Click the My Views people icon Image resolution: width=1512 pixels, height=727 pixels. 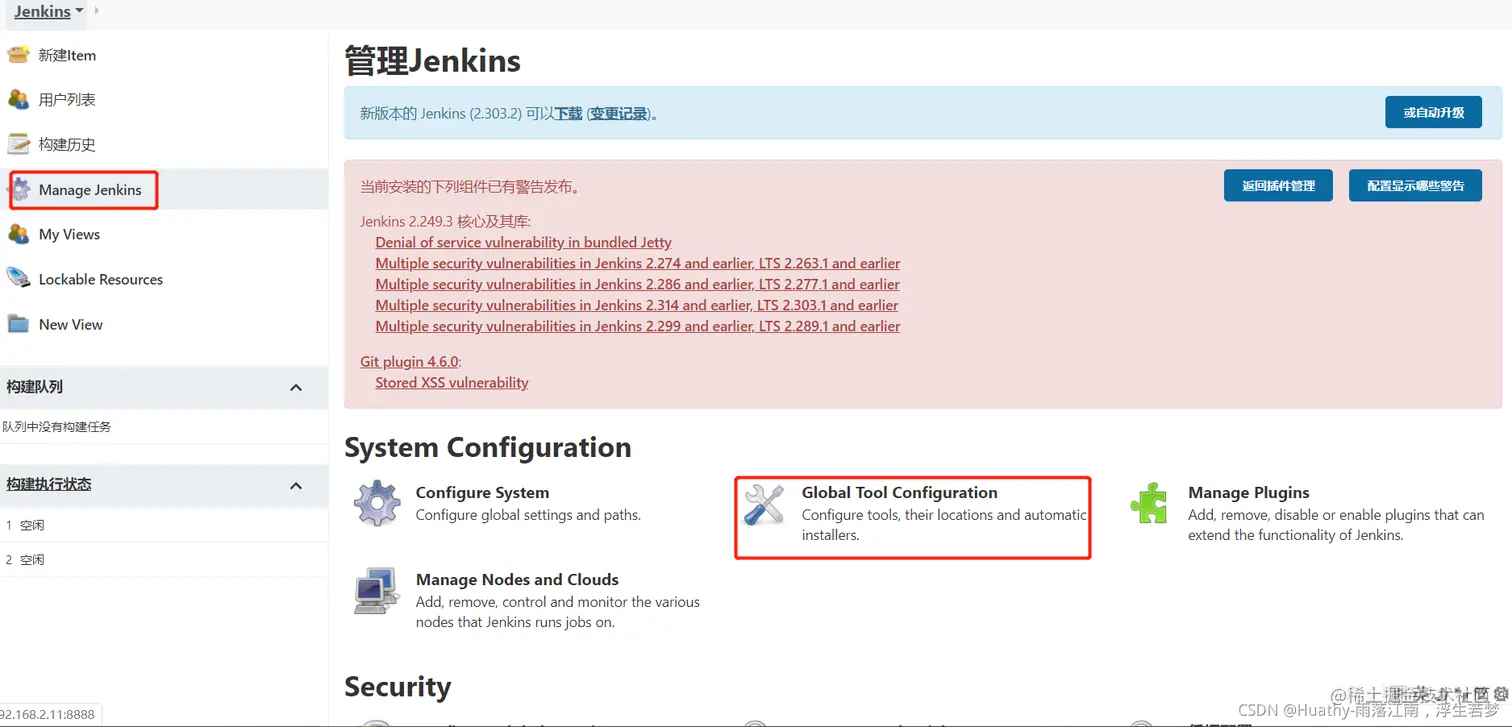click(x=18, y=234)
